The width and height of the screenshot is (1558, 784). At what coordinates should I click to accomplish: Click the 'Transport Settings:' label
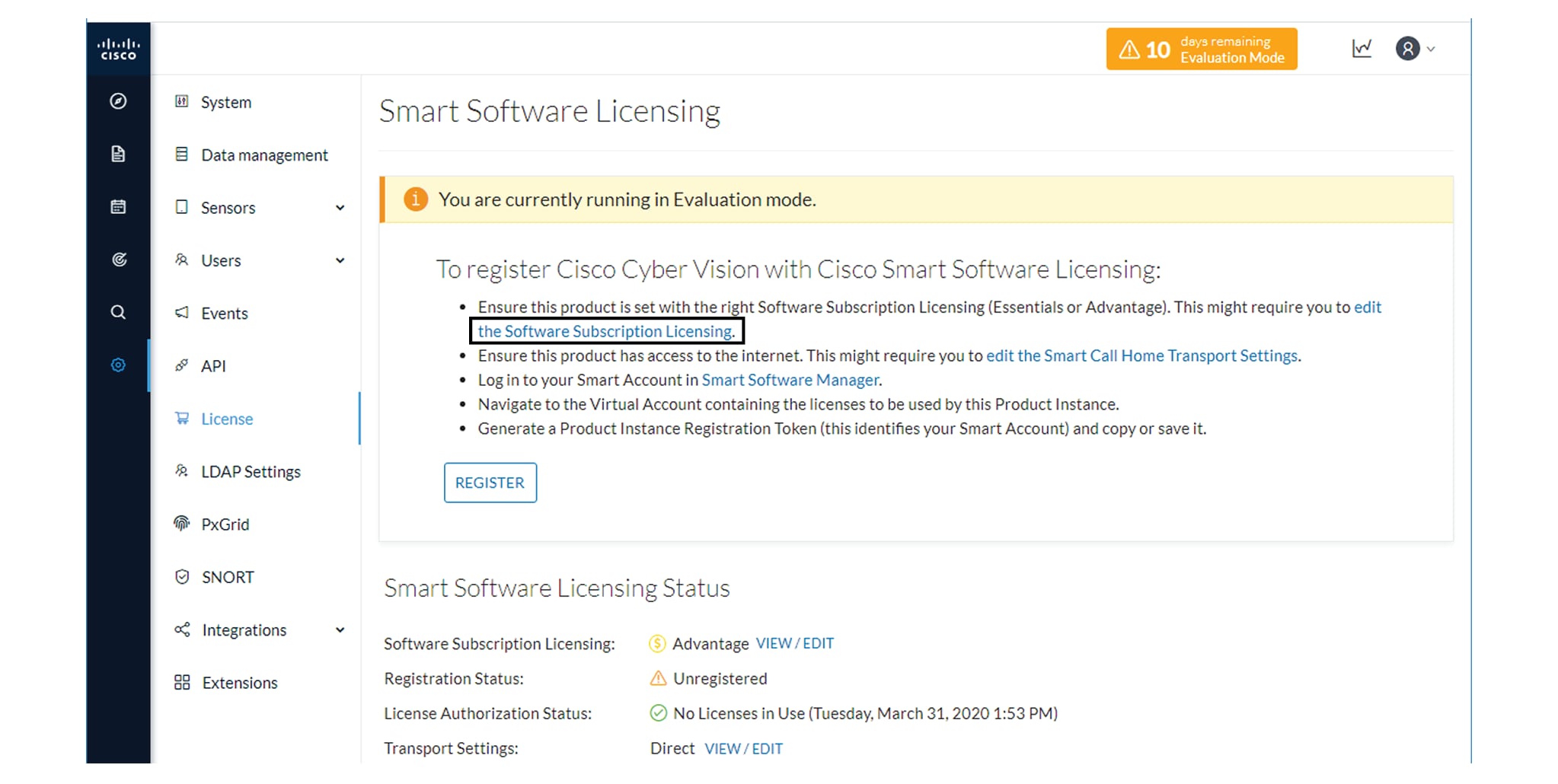pyautogui.click(x=451, y=748)
